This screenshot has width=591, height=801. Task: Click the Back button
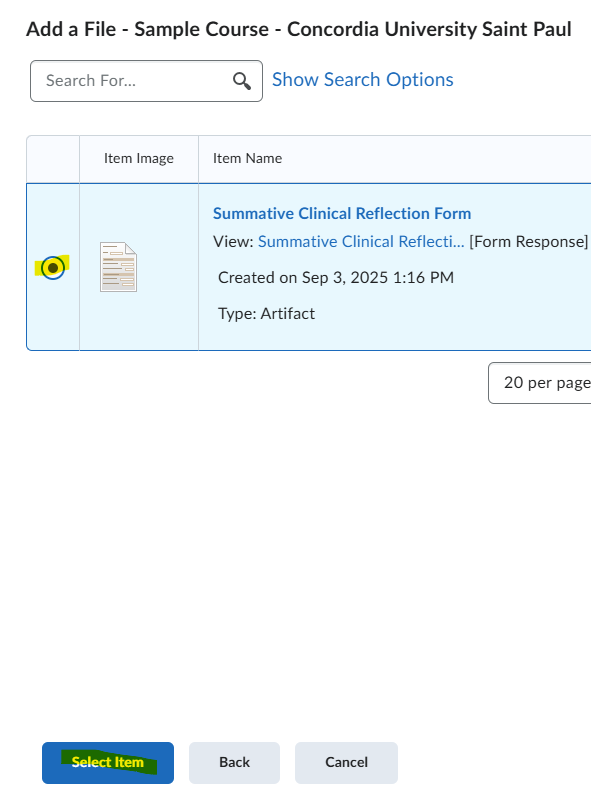pos(234,762)
